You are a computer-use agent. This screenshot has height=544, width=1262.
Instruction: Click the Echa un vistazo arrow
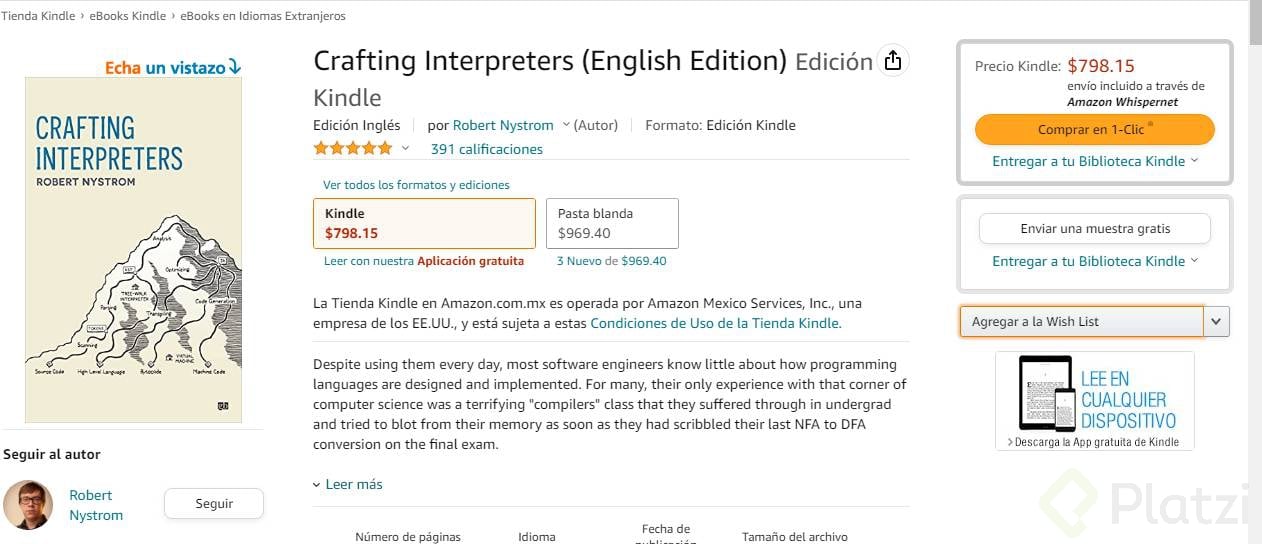point(235,68)
